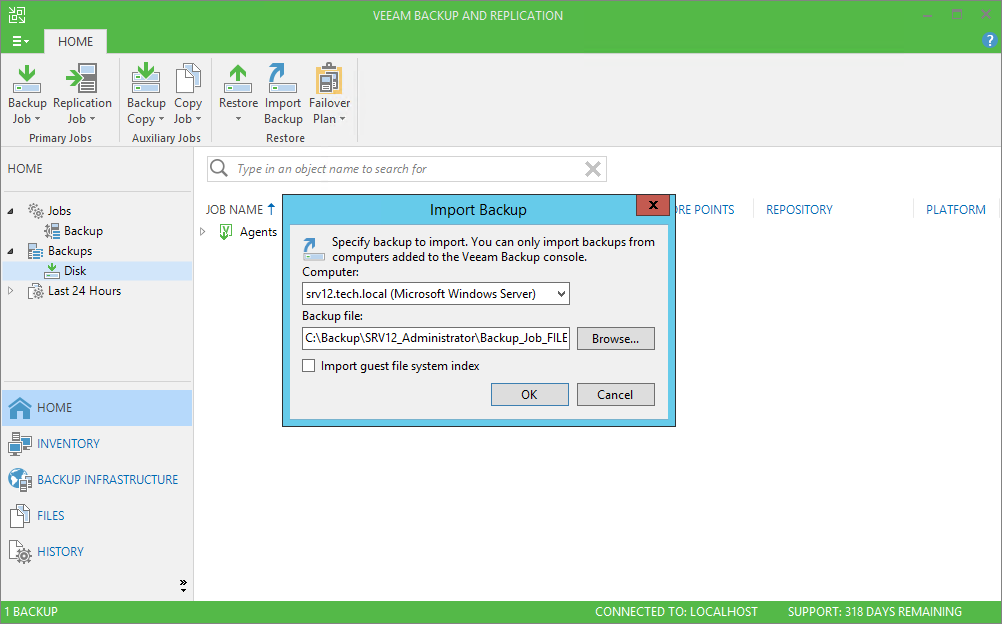Open the Failover Plan ribbon button
The height and width of the screenshot is (624, 1002).
[x=329, y=94]
